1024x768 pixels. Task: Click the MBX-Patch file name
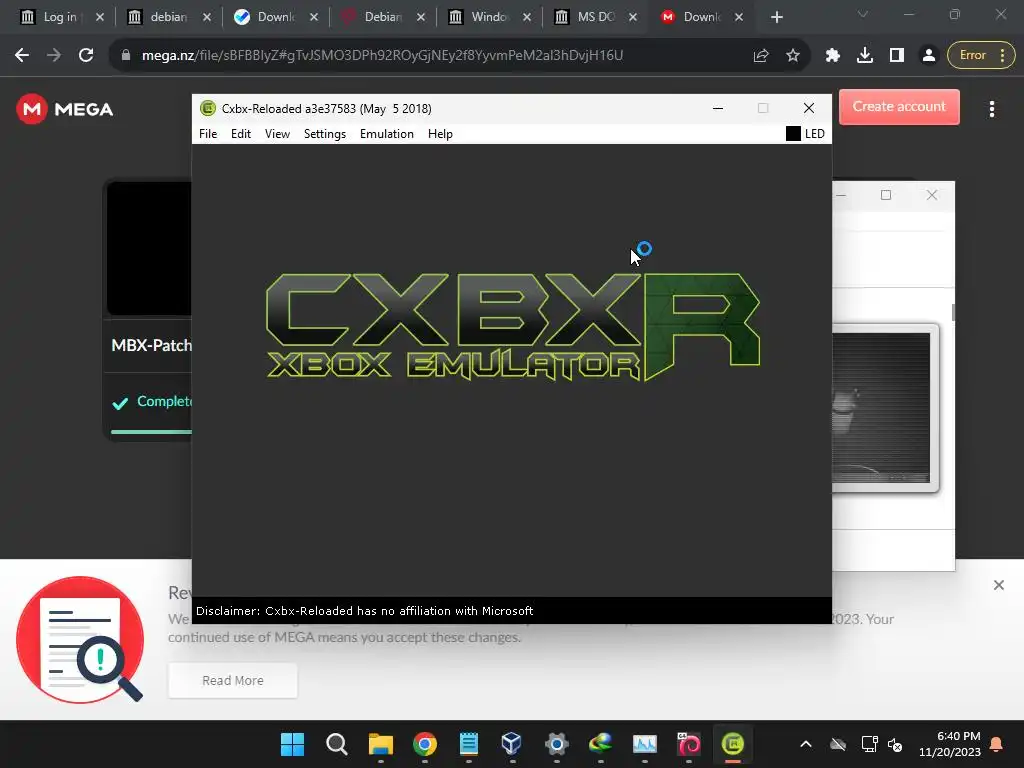tap(152, 345)
